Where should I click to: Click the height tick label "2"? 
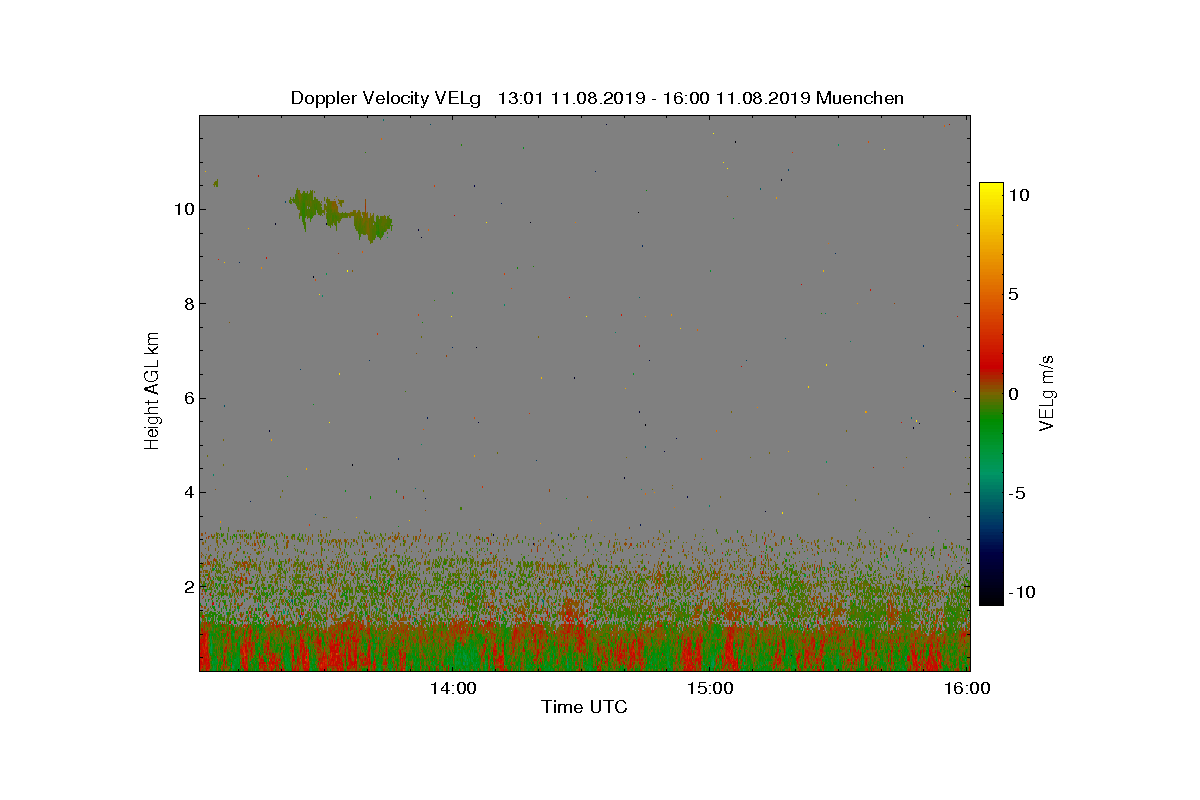pos(187,586)
